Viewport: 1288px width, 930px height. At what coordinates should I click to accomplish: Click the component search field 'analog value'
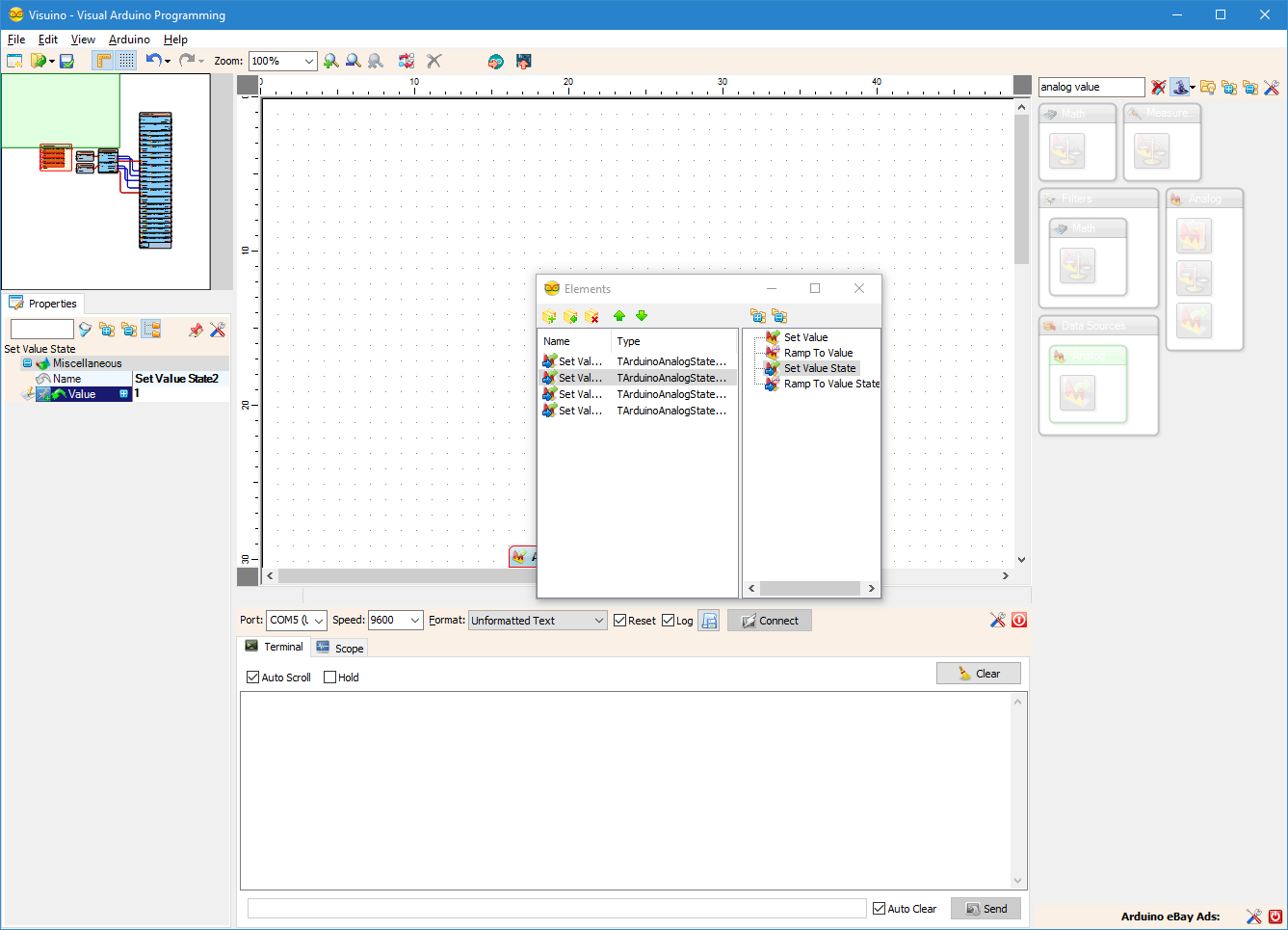1091,87
